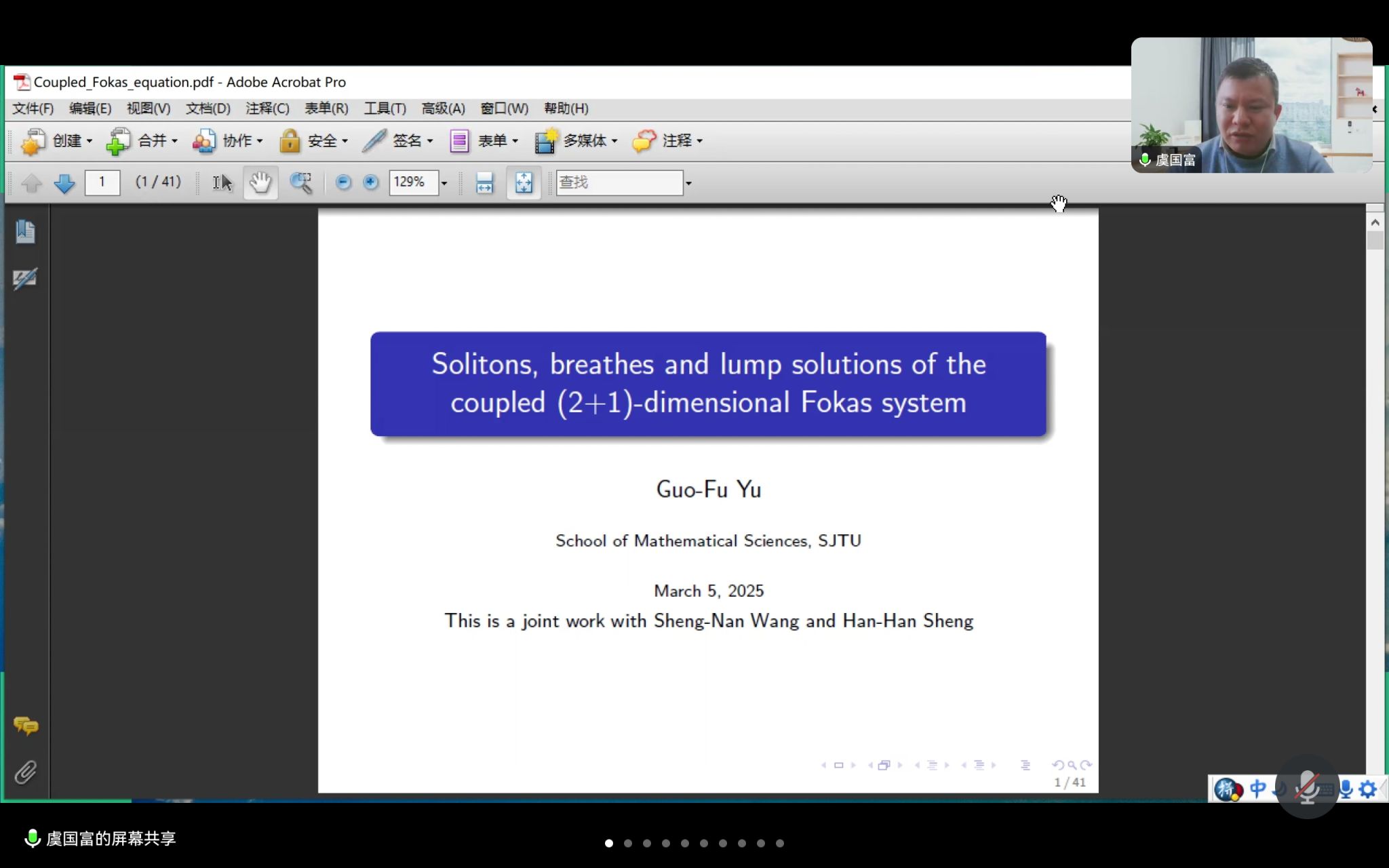The width and height of the screenshot is (1389, 868).
Task: Click the zoom in plus icon
Action: [370, 182]
